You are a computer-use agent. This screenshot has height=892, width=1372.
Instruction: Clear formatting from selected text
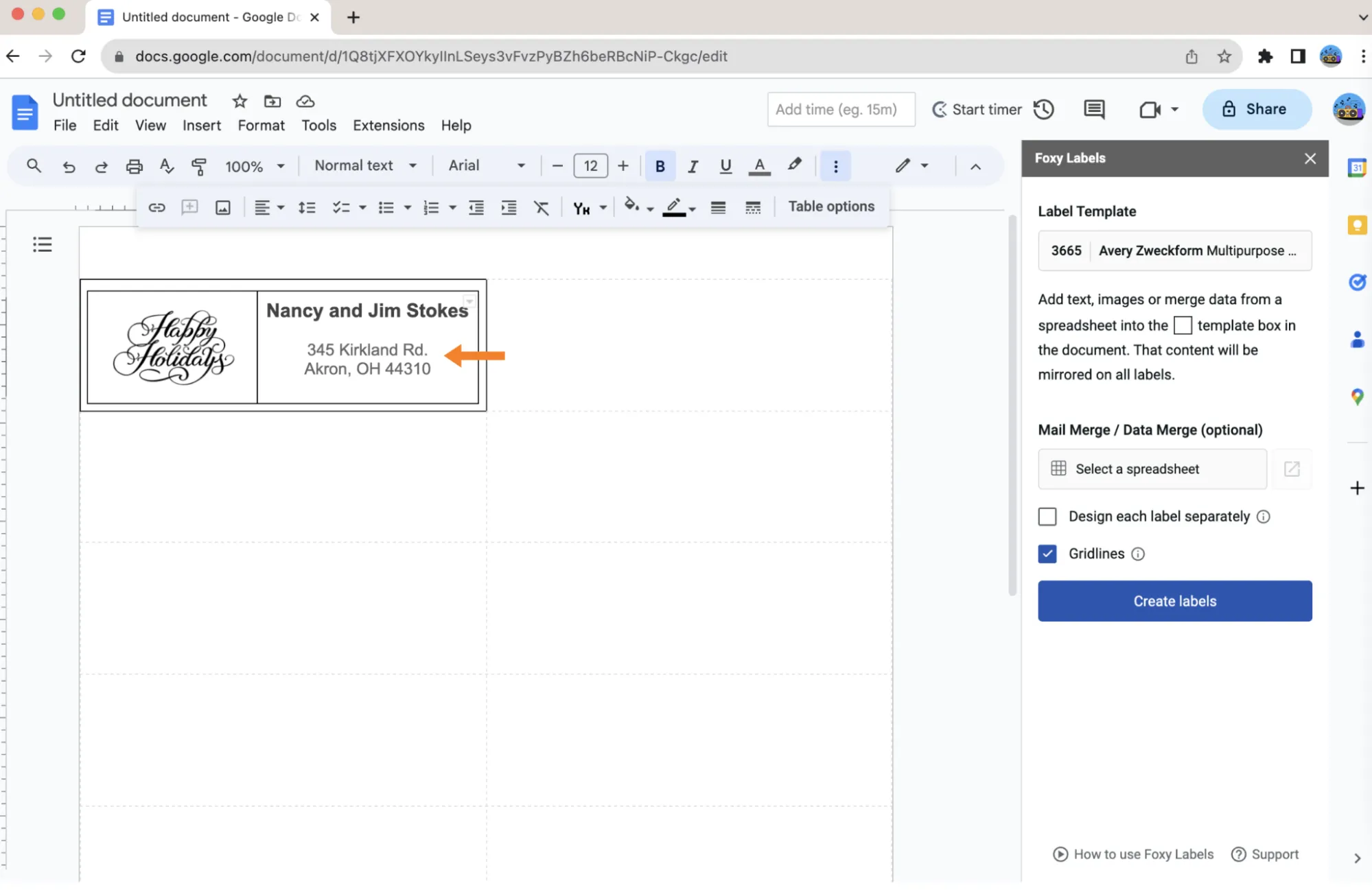[x=542, y=207]
